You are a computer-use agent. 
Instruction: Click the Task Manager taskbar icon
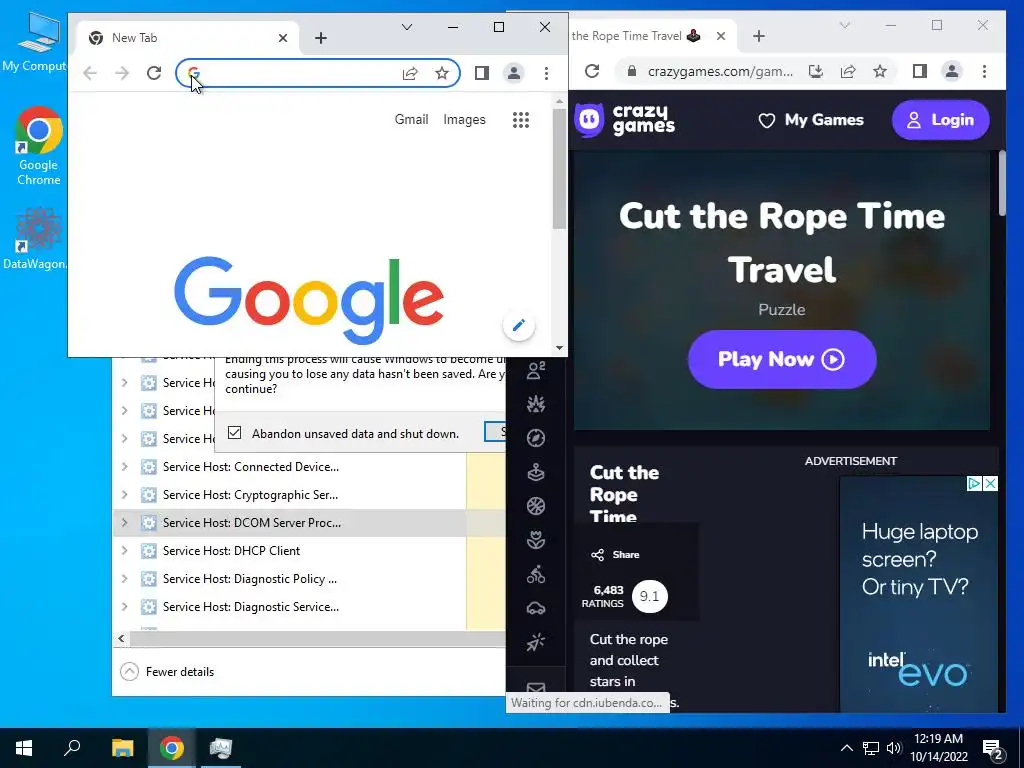click(x=221, y=748)
